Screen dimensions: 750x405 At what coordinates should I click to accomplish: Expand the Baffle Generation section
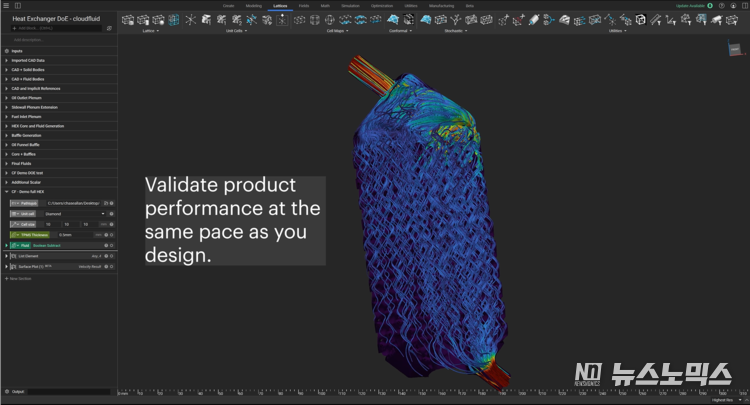(x=6, y=135)
